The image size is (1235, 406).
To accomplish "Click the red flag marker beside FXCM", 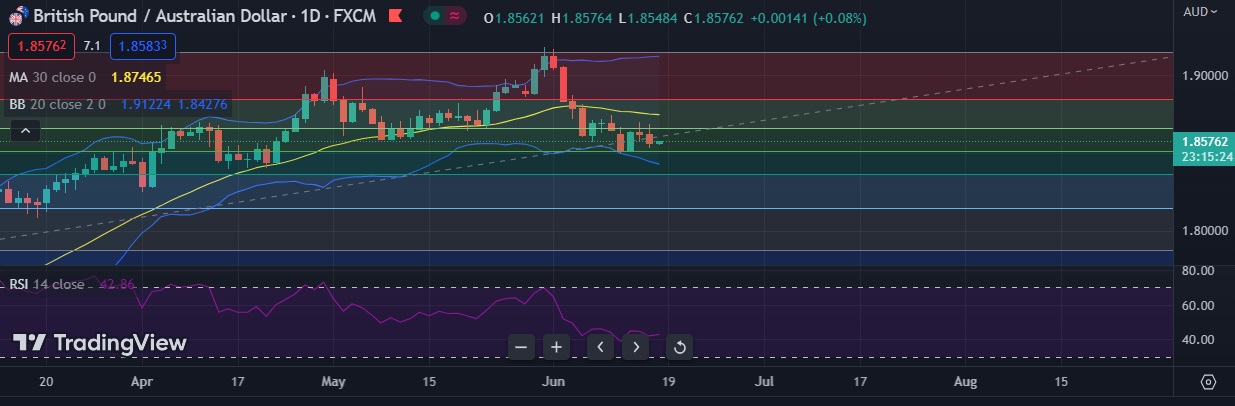I will (x=397, y=17).
